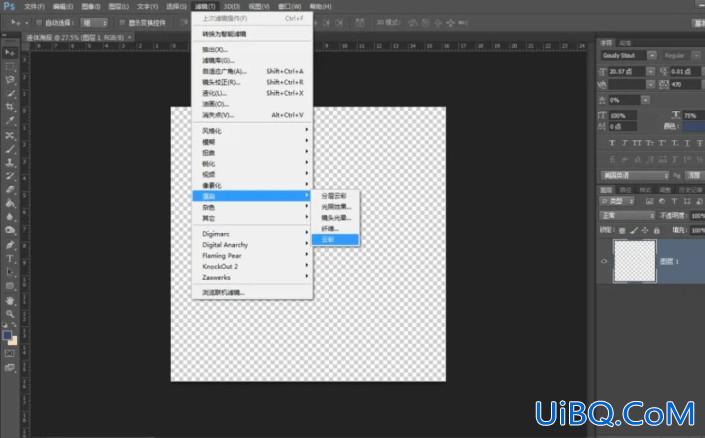Open the layer filter 类型 dropdown
This screenshot has height=438, width=705.
click(616, 201)
